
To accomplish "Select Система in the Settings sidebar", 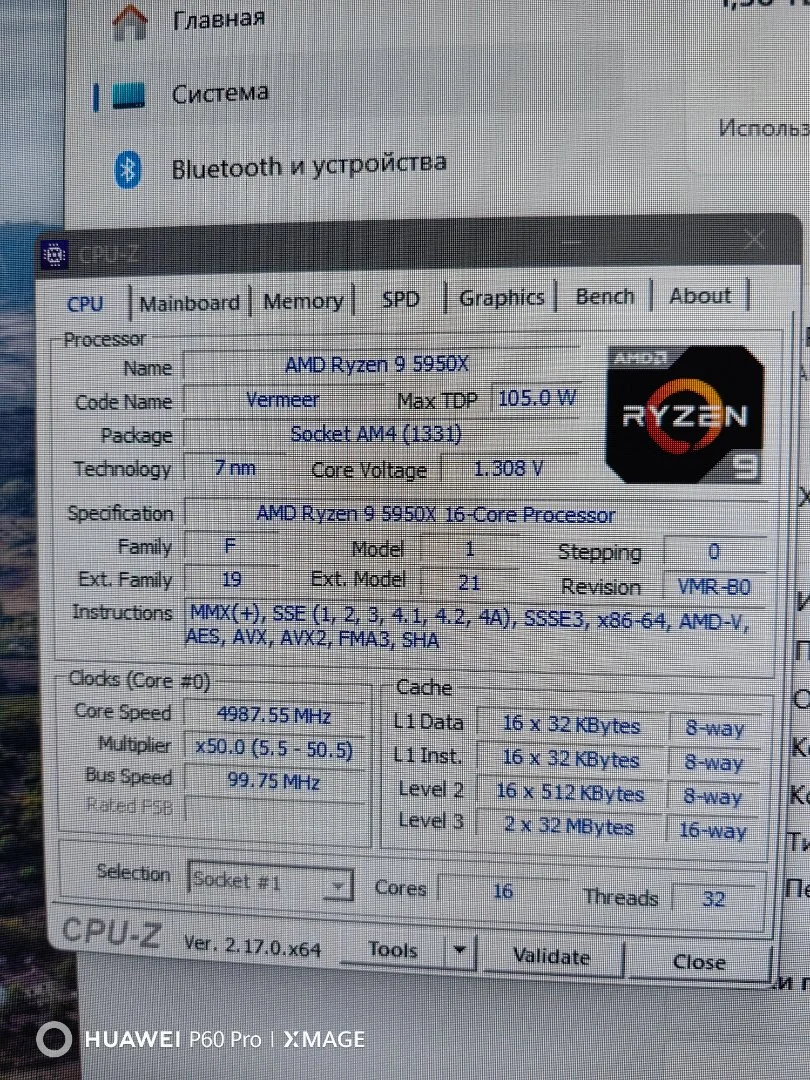I will [220, 93].
